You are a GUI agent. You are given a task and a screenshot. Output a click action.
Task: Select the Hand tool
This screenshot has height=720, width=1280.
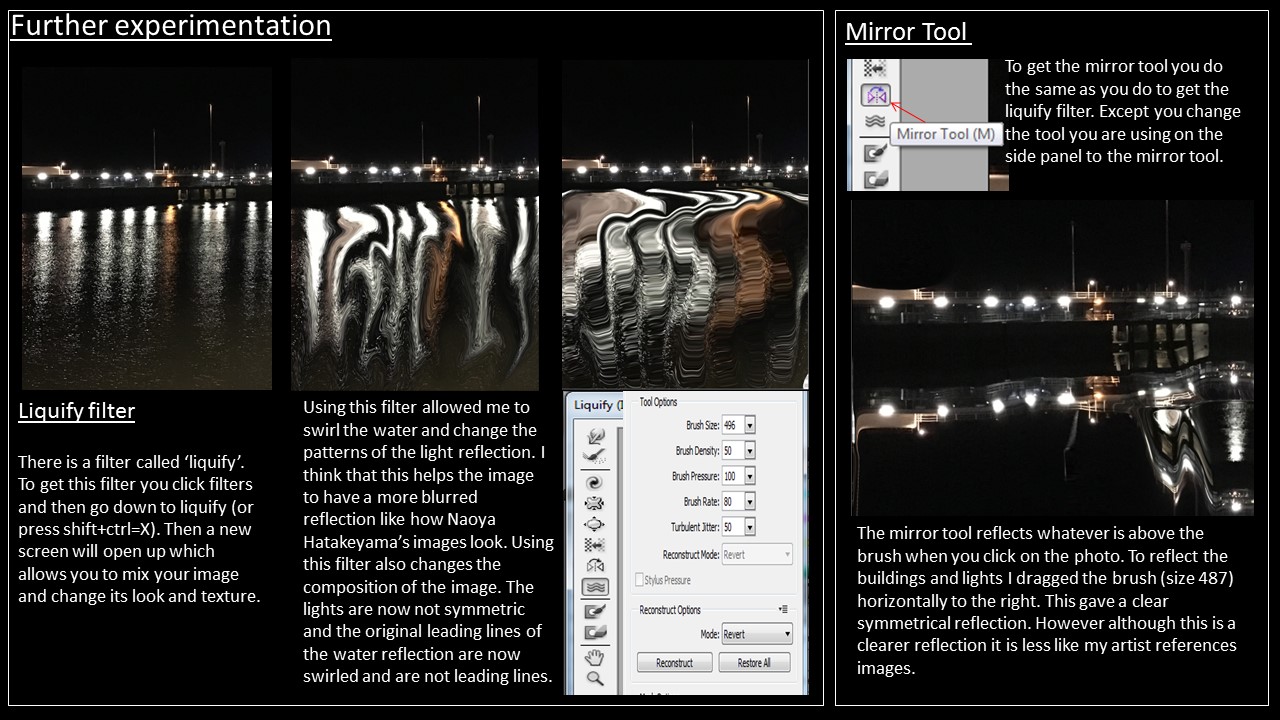click(595, 657)
